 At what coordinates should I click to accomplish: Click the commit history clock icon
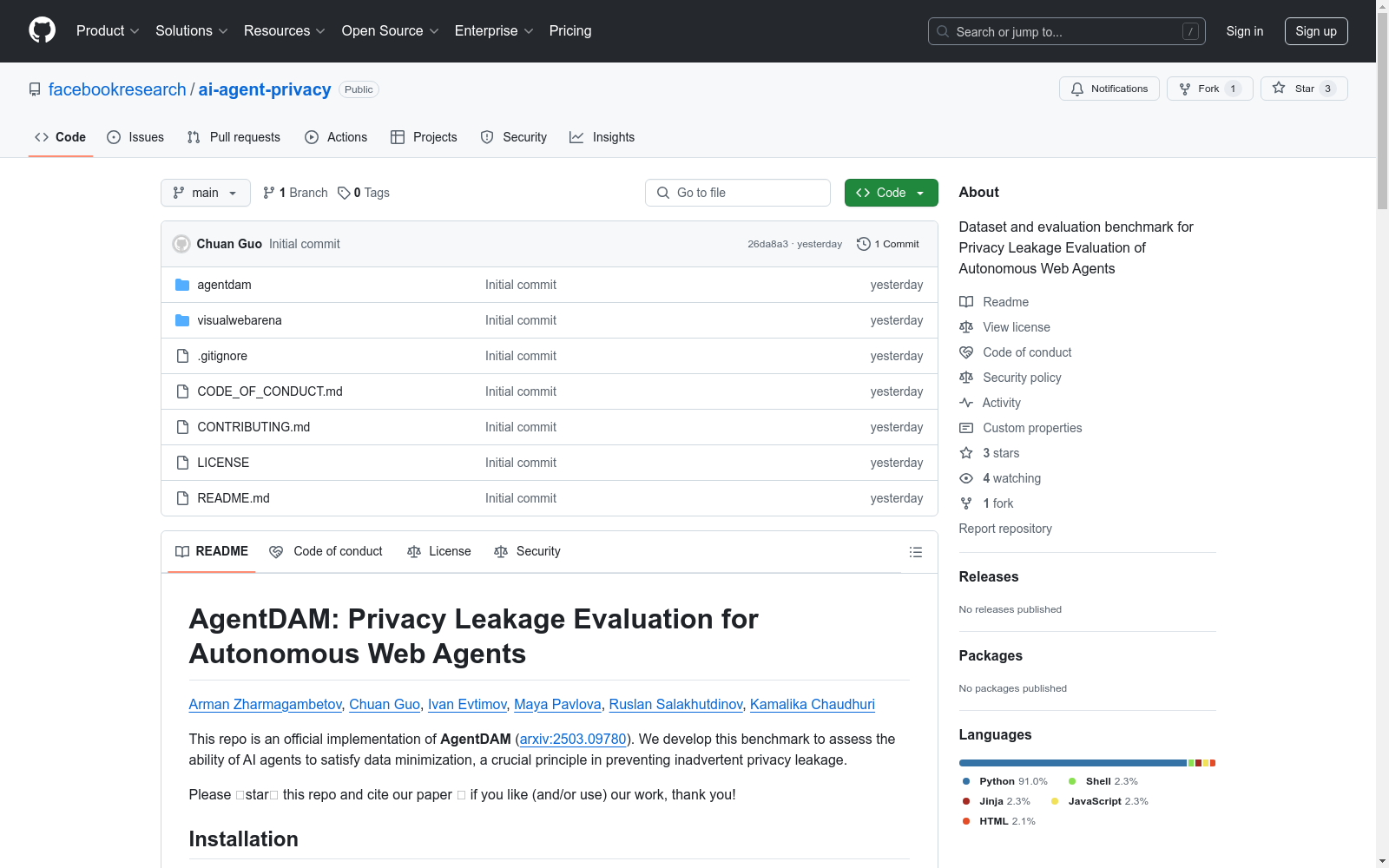tap(863, 244)
